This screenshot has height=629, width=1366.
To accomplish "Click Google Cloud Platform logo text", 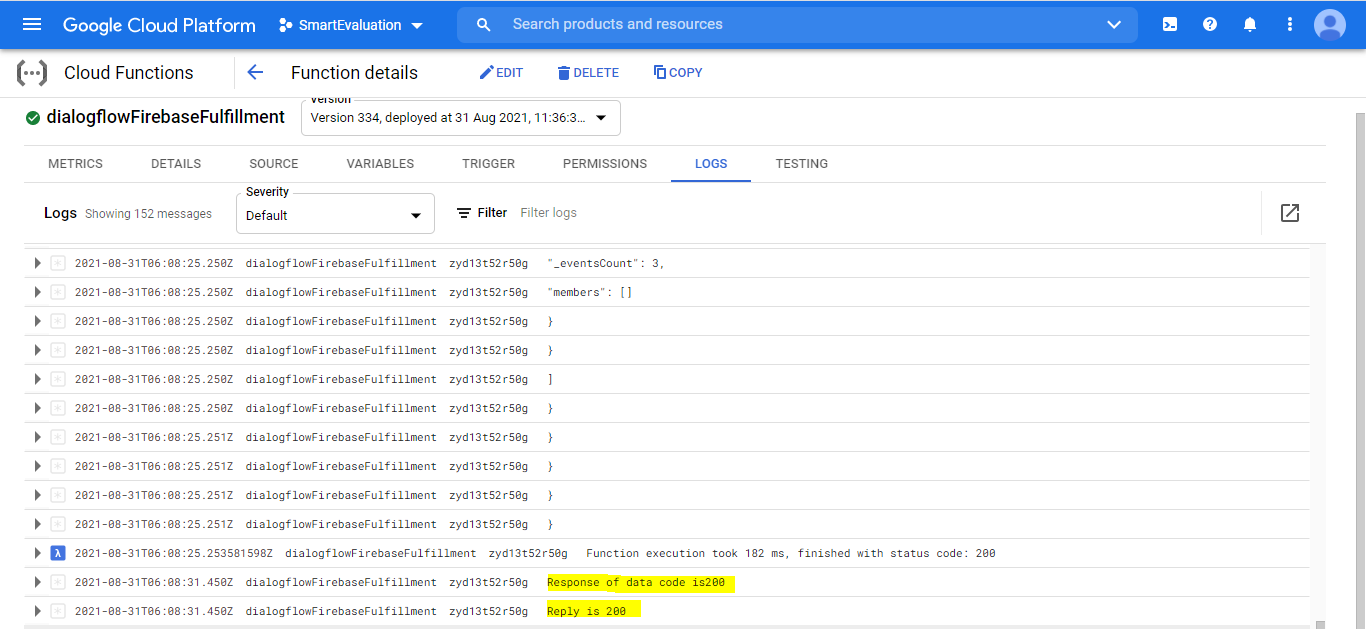I will pyautogui.click(x=159, y=25).
